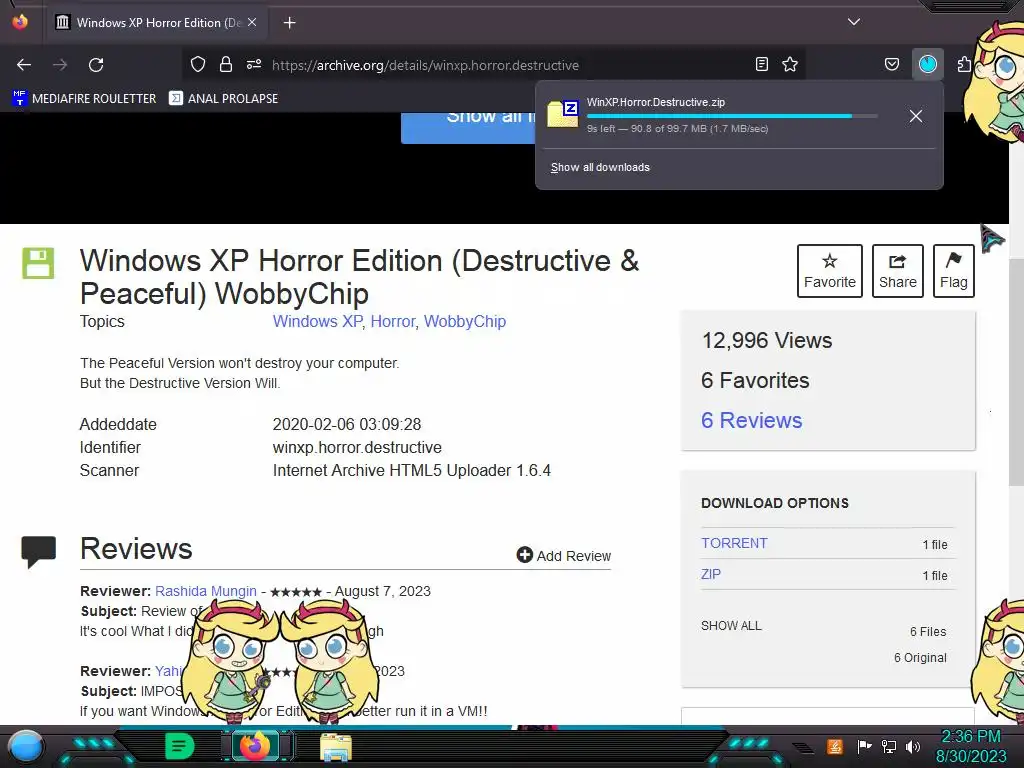Open tracking protection shield icon
This screenshot has height=768, width=1024.
198,64
